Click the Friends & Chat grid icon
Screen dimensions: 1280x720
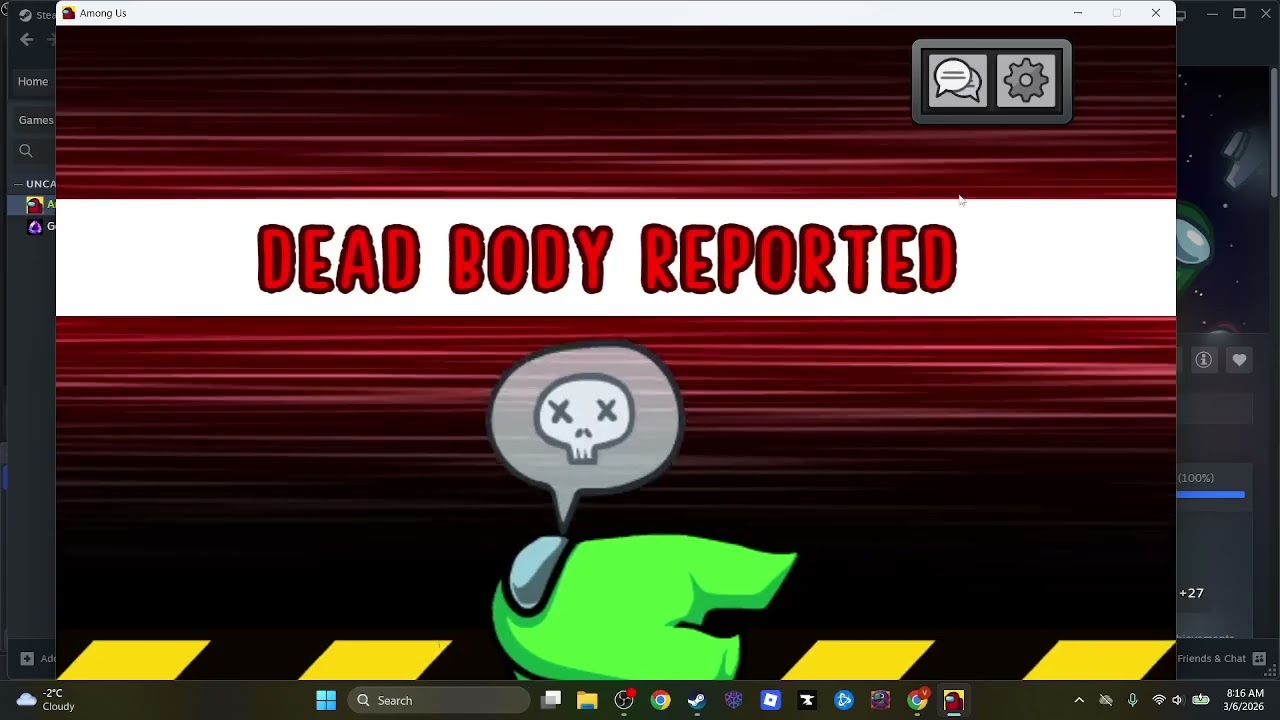tap(1259, 658)
